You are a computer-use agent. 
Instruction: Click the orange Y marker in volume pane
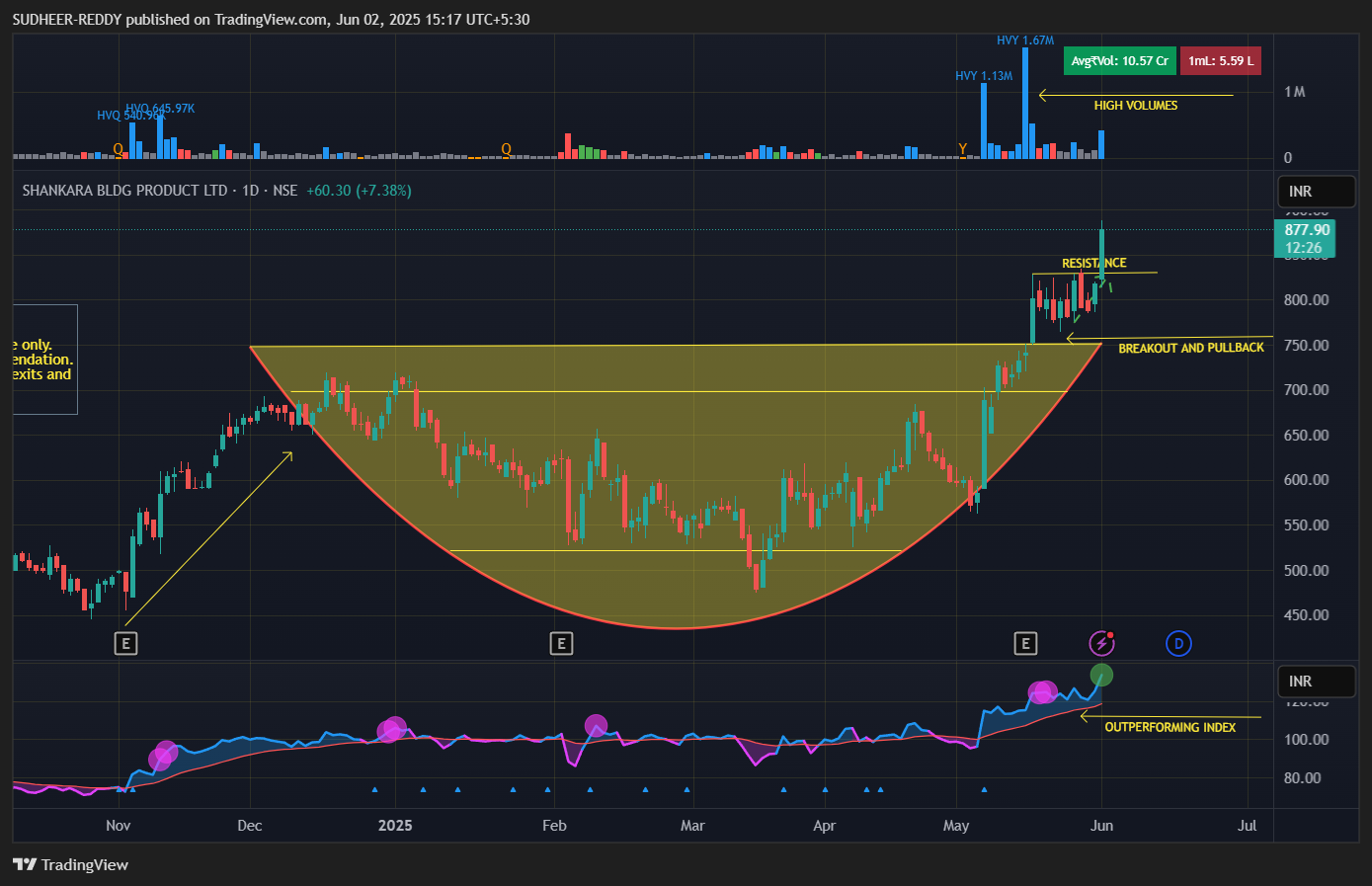pos(962,150)
